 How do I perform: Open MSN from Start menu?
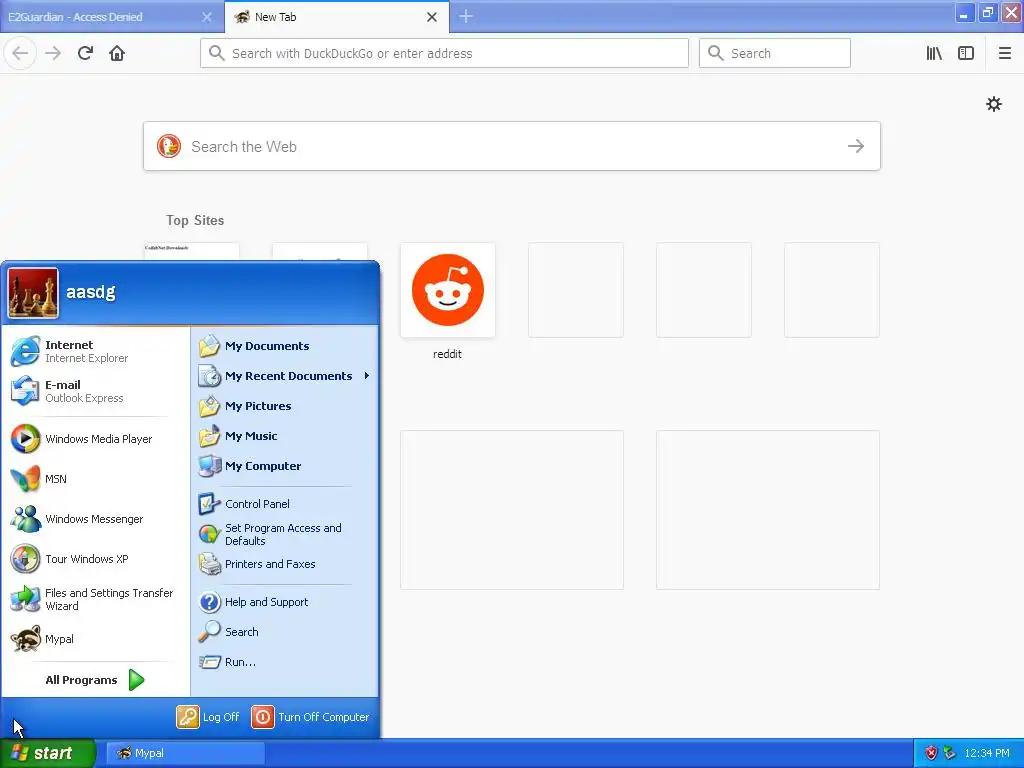pyautogui.click(x=95, y=479)
